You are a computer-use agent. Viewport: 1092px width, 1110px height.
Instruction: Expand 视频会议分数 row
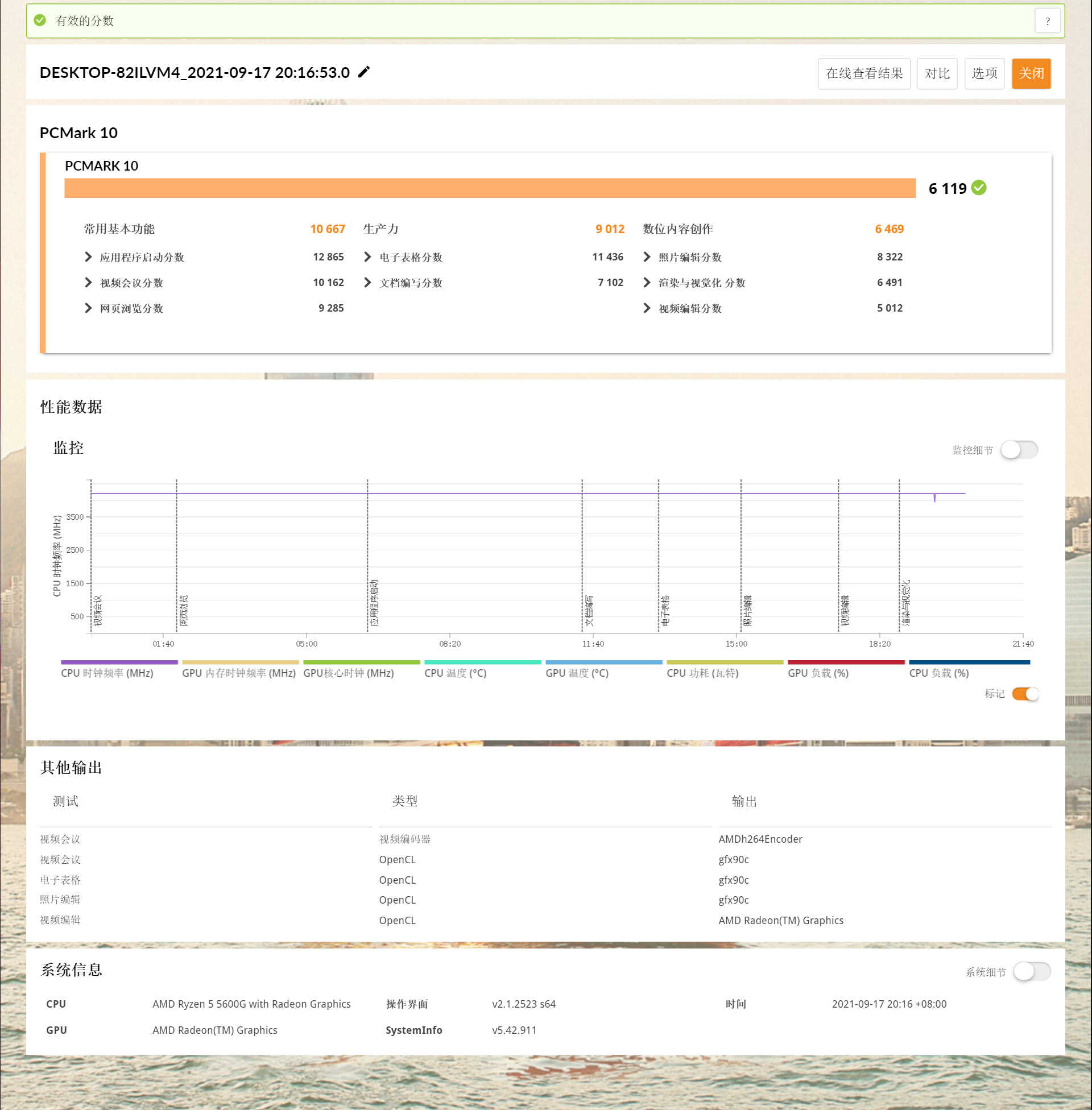pyautogui.click(x=88, y=283)
